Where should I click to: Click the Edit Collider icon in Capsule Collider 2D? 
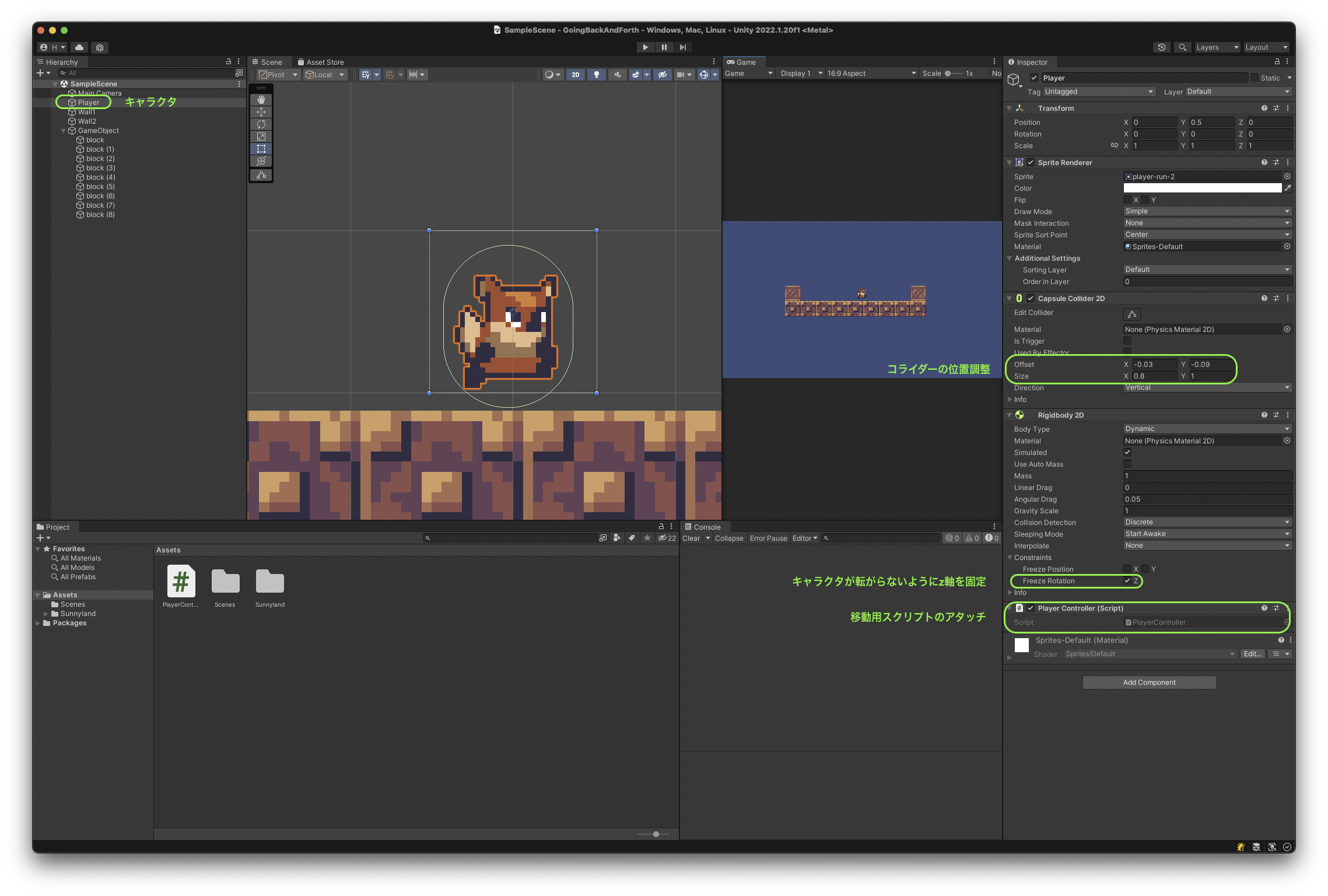(1132, 314)
